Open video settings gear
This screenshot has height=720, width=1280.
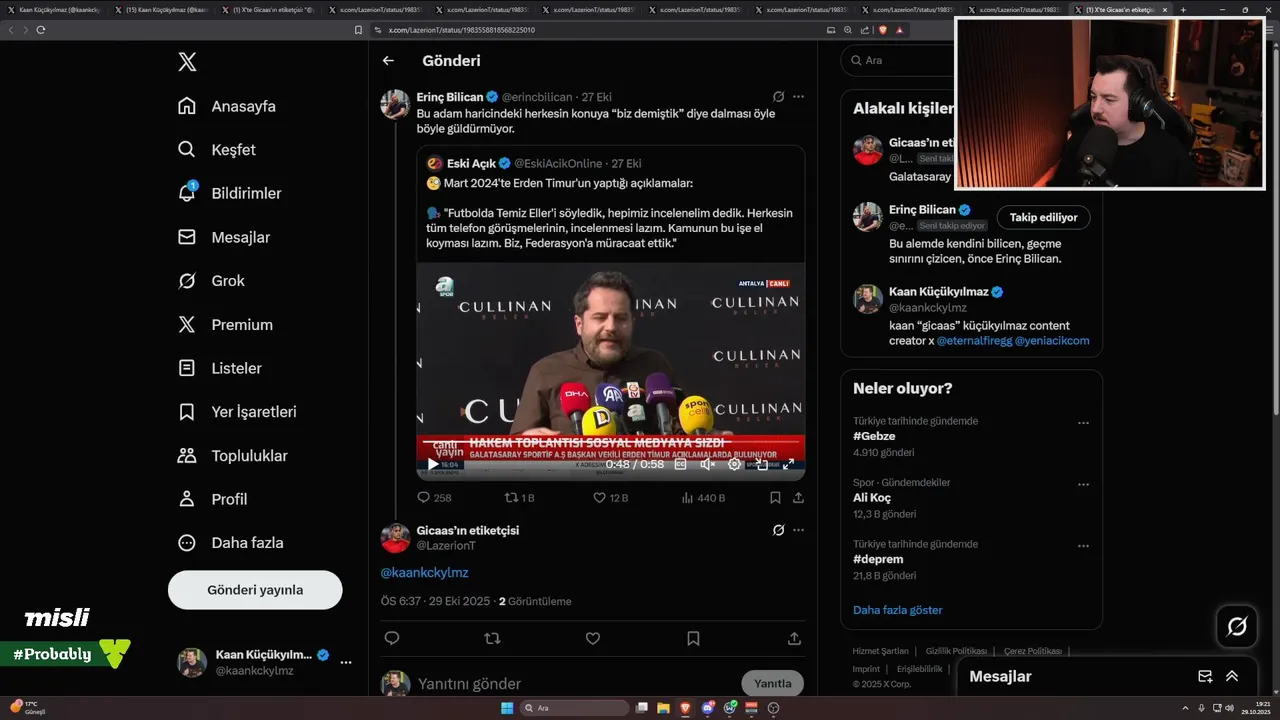click(735, 464)
